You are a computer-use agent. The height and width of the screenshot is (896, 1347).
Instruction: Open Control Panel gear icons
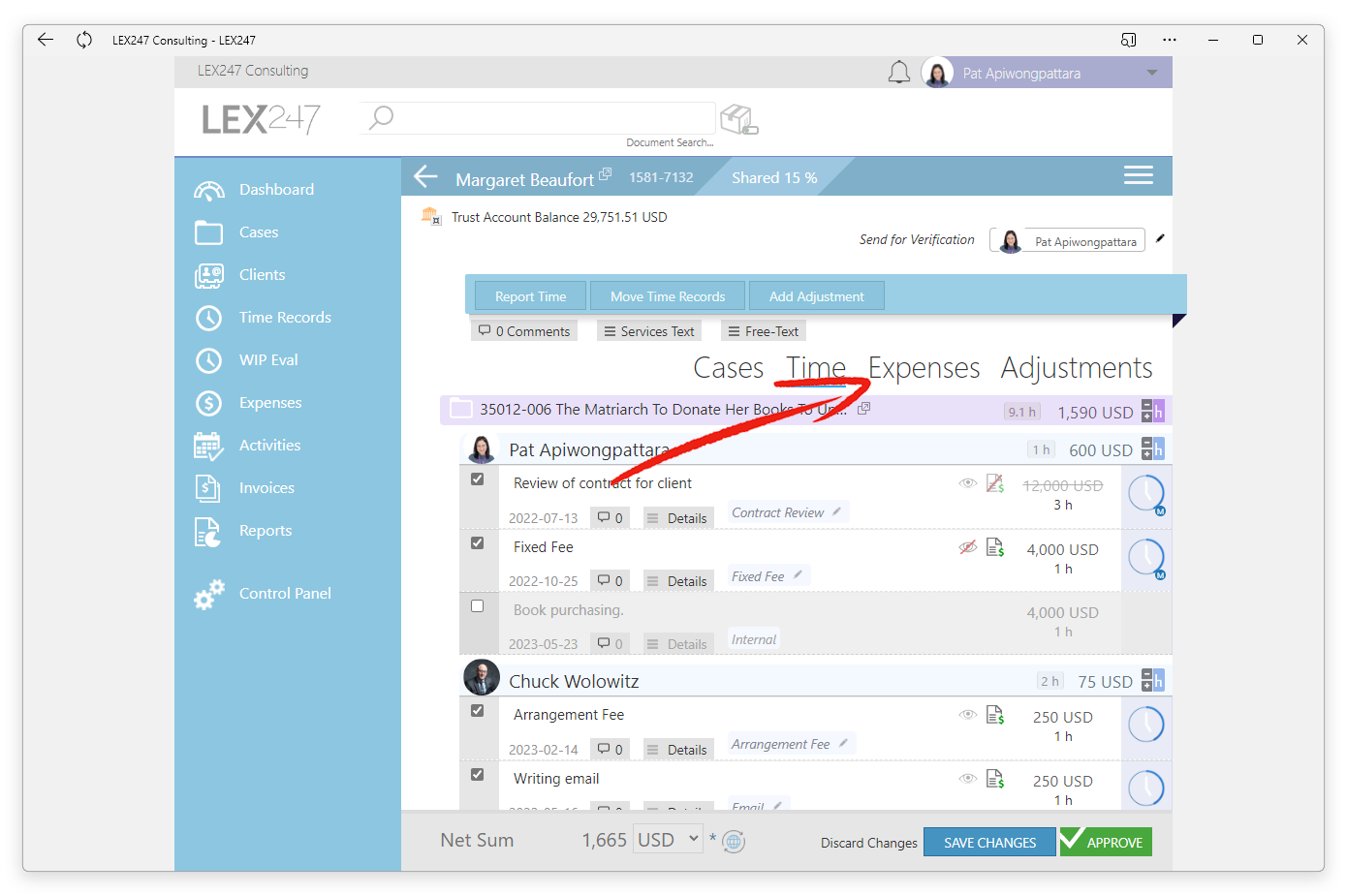click(x=209, y=595)
